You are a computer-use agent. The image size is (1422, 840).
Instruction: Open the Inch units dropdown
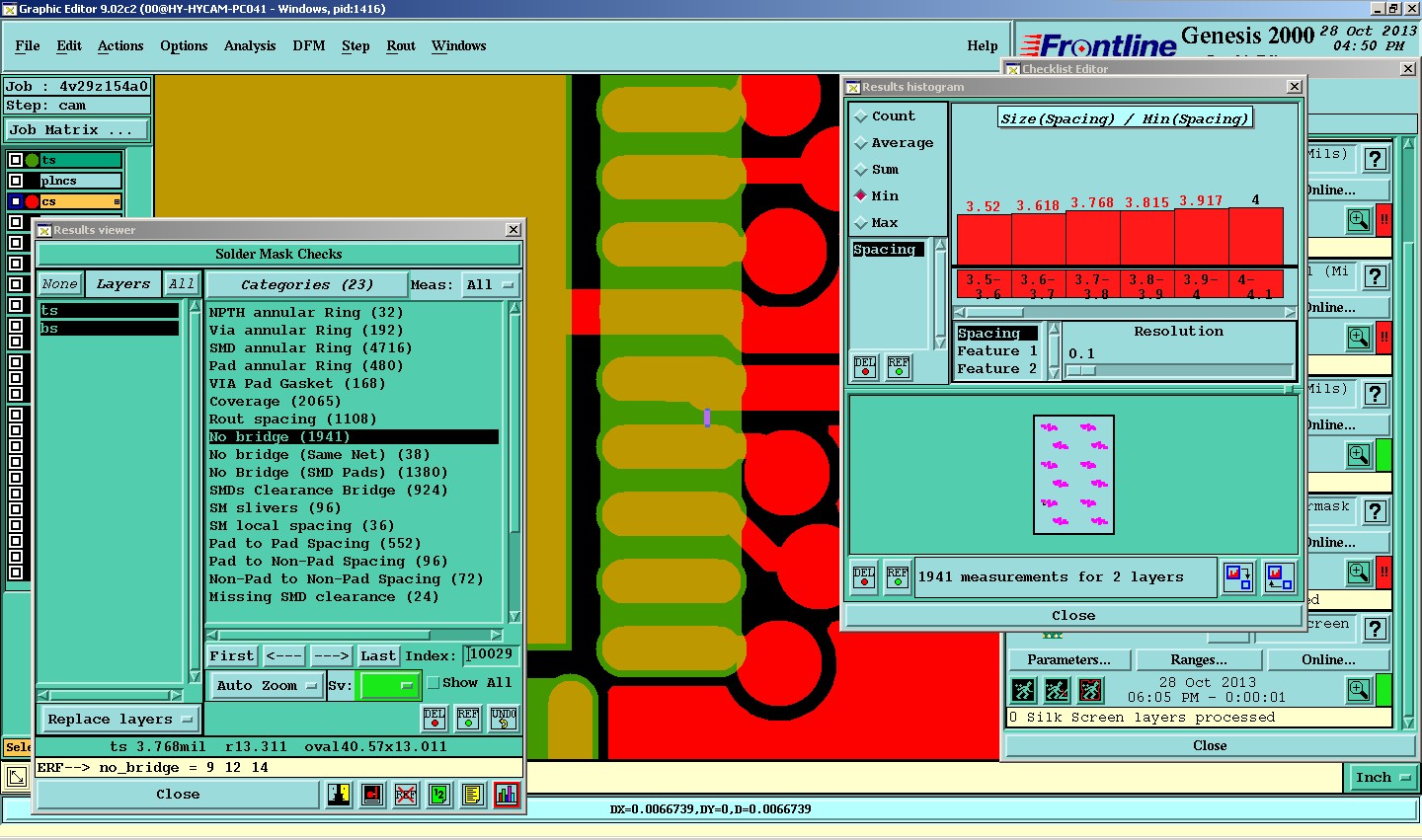[1382, 778]
